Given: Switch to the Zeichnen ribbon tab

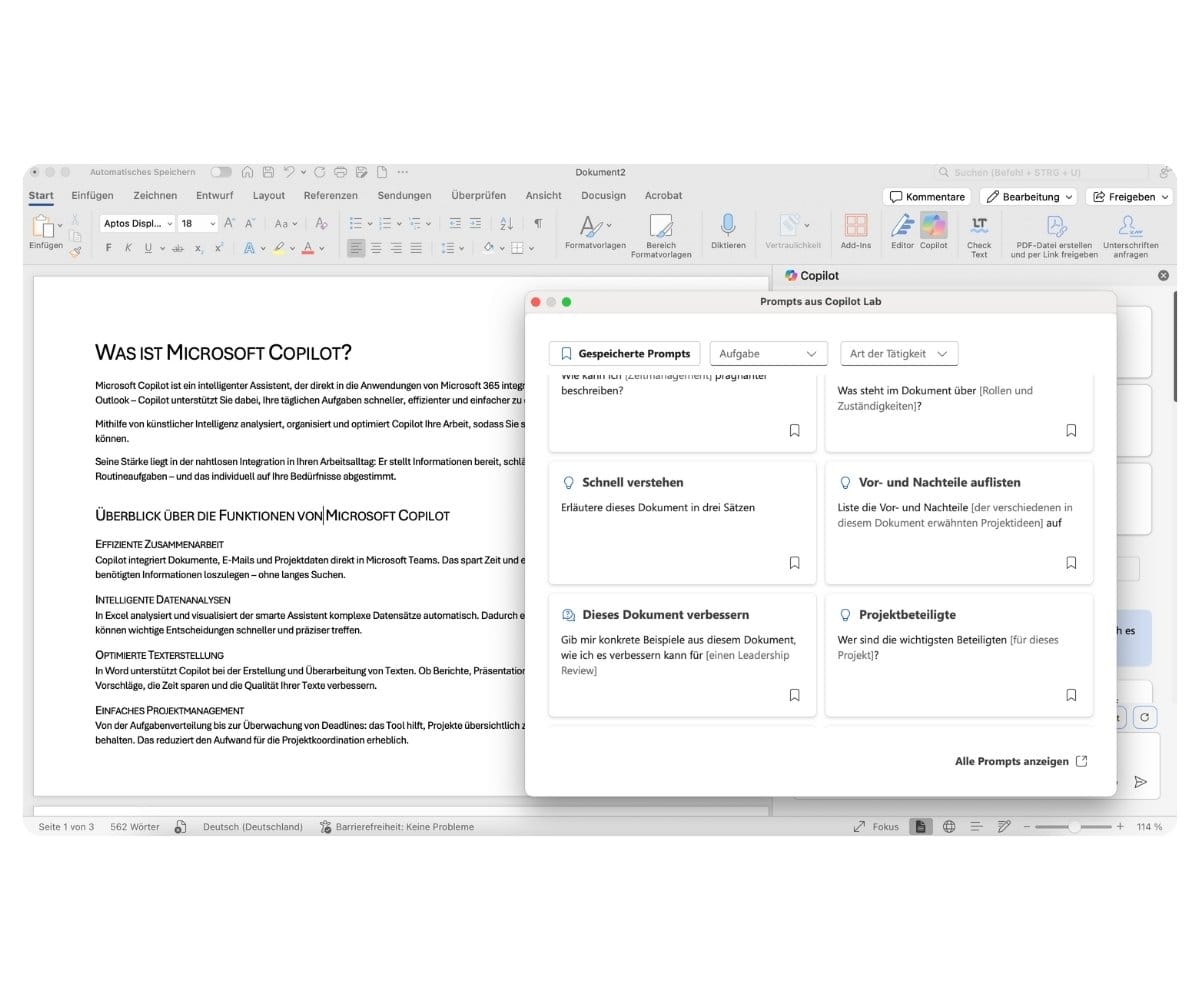Looking at the screenshot, I should click(155, 196).
